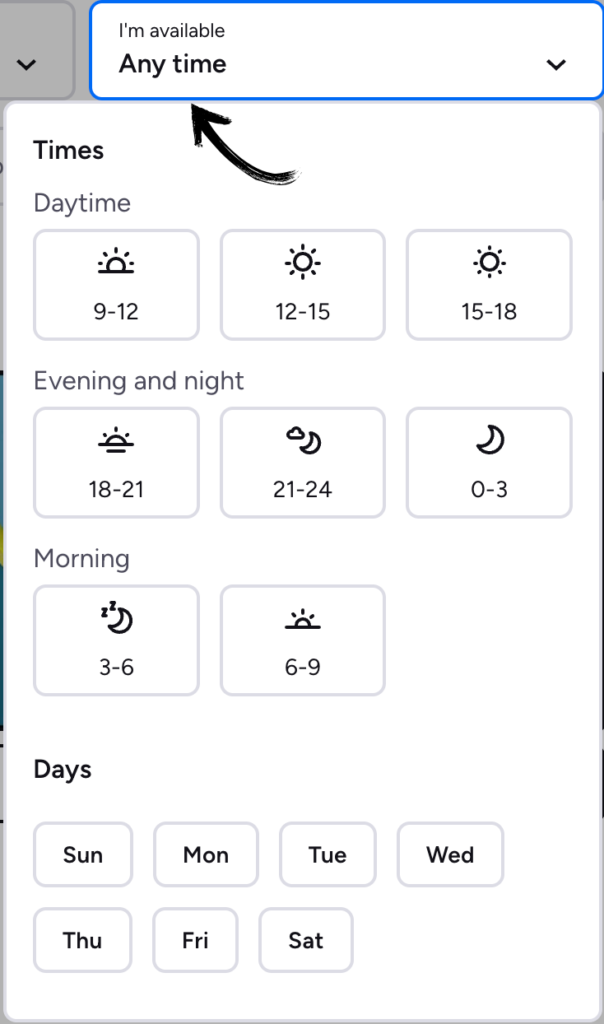The image size is (604, 1024).
Task: Select the Thu day button
Action: (x=82, y=940)
